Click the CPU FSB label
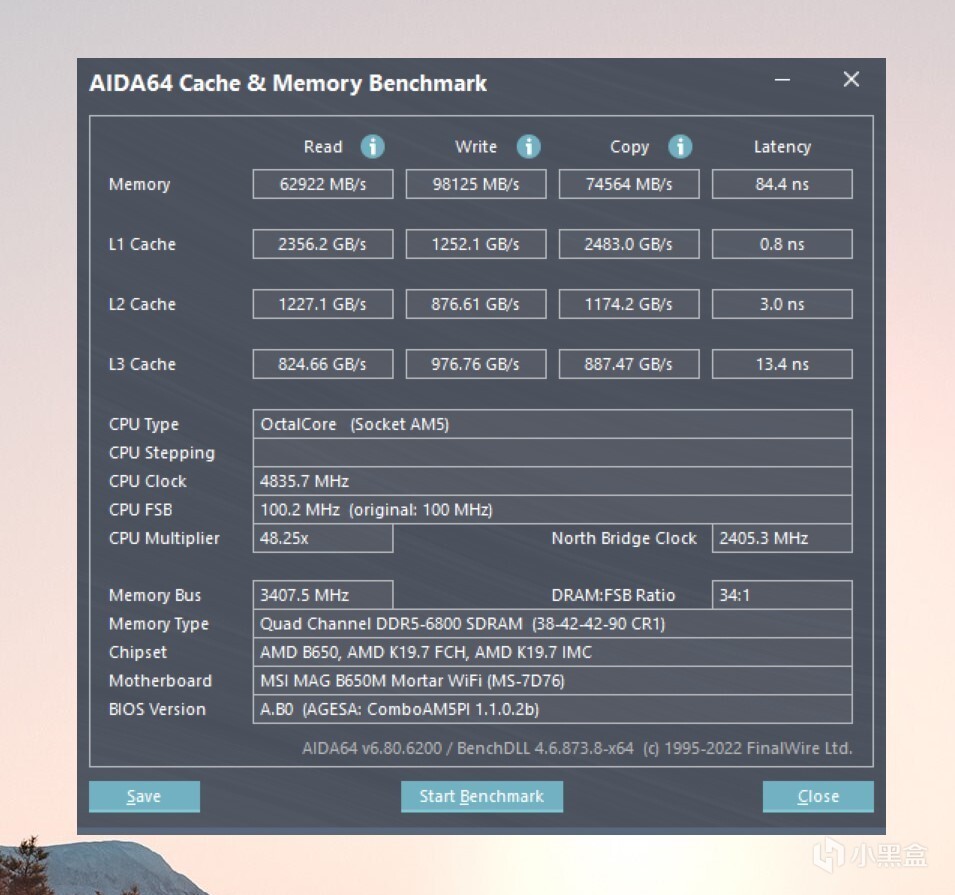The height and width of the screenshot is (895, 955). [140, 510]
